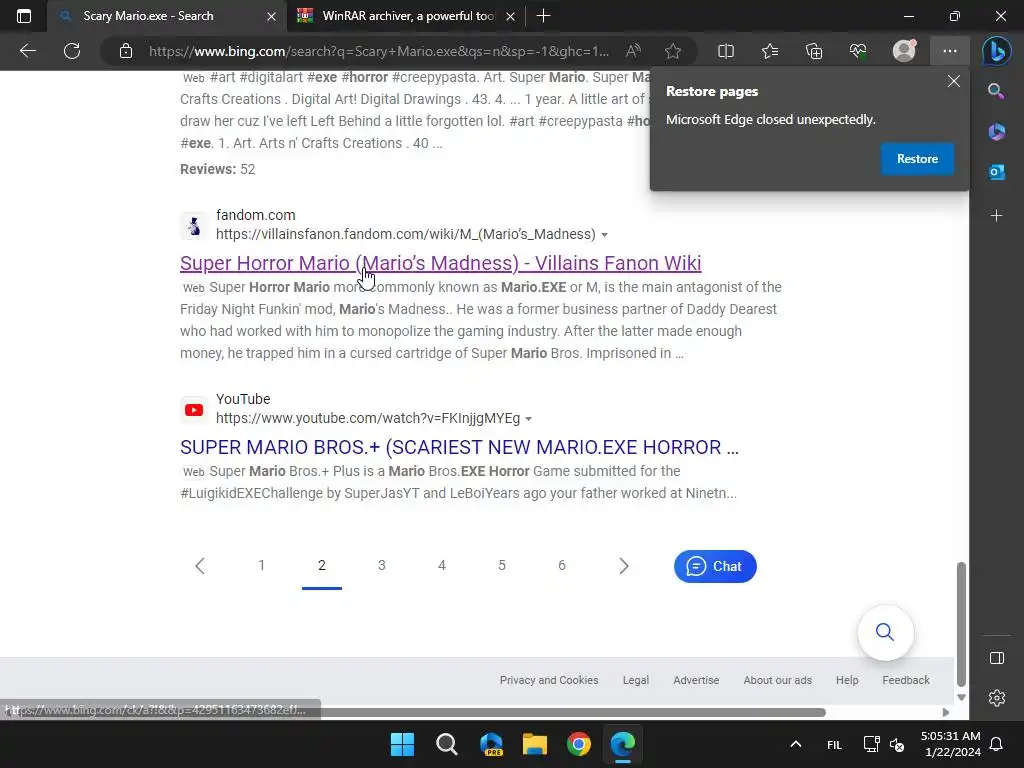This screenshot has height=768, width=1024.
Task: Open the Advertise footer link
Action: coord(696,680)
